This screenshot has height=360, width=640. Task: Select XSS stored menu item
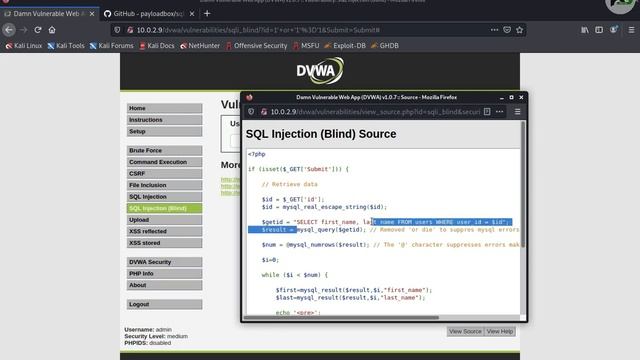164,243
